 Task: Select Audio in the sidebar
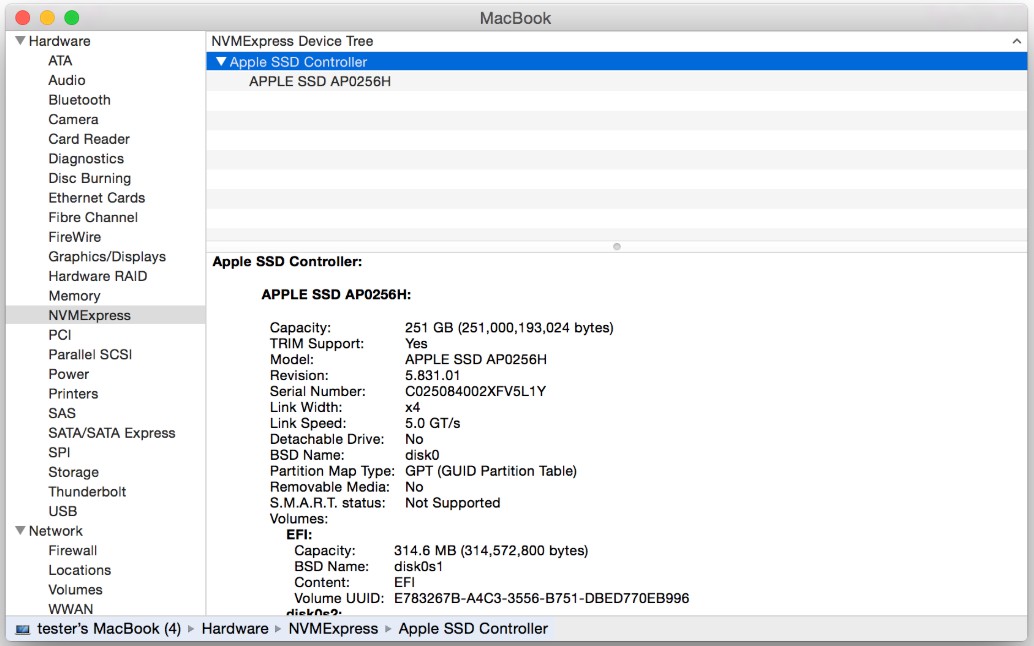click(x=67, y=80)
